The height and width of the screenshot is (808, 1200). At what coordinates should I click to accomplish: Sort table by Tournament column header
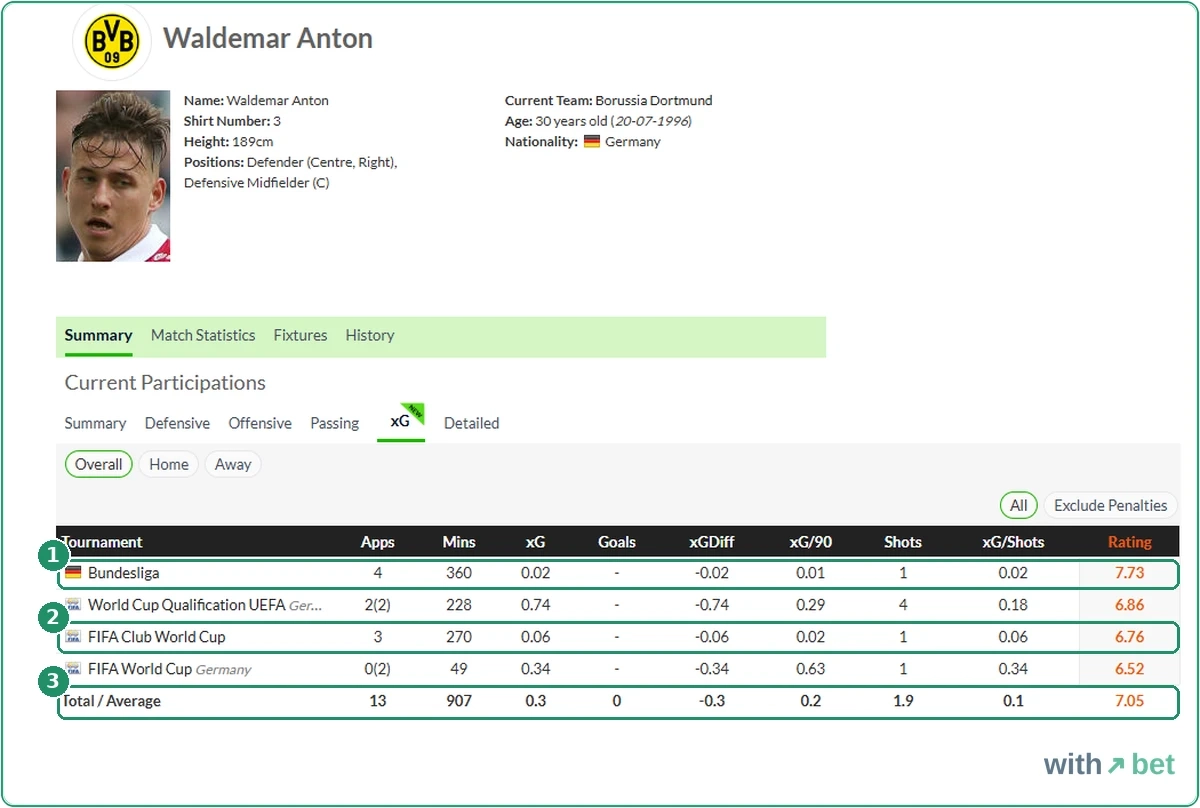(102, 542)
